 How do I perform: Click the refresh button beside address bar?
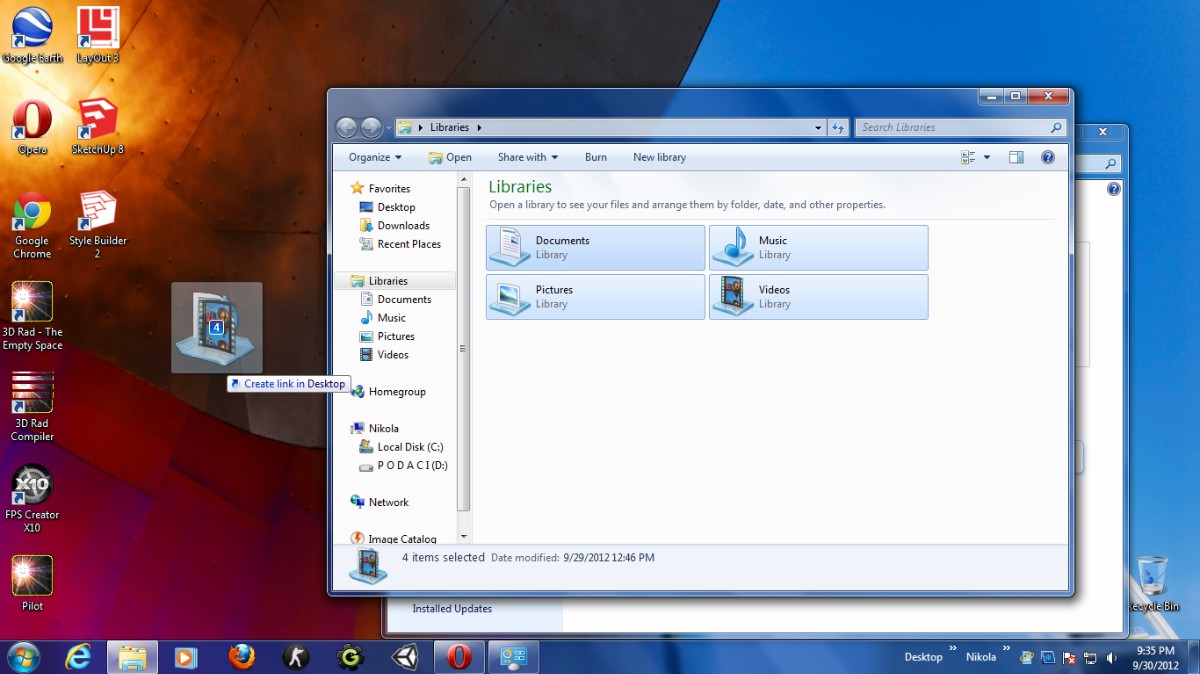[x=838, y=127]
